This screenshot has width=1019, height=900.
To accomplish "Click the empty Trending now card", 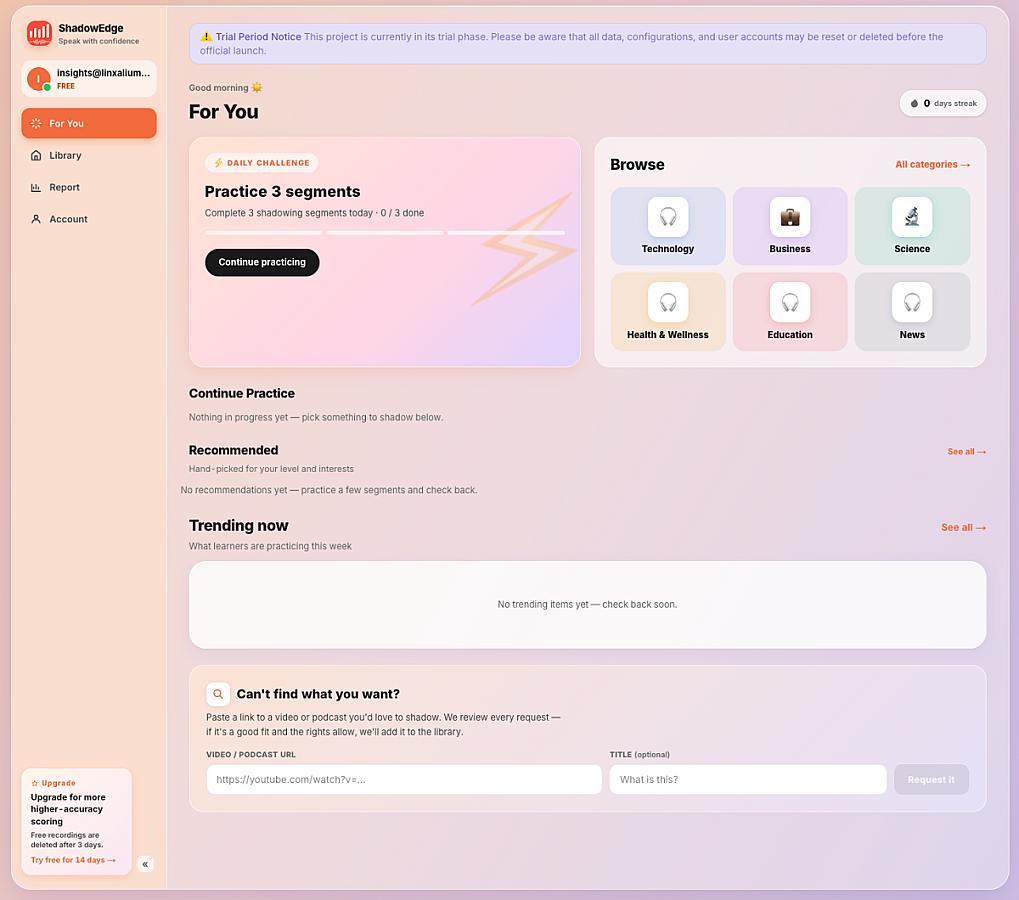I will [x=587, y=604].
